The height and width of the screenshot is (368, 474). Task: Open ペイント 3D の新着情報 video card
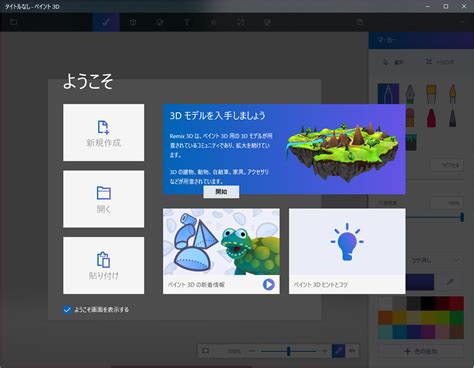tap(221, 251)
